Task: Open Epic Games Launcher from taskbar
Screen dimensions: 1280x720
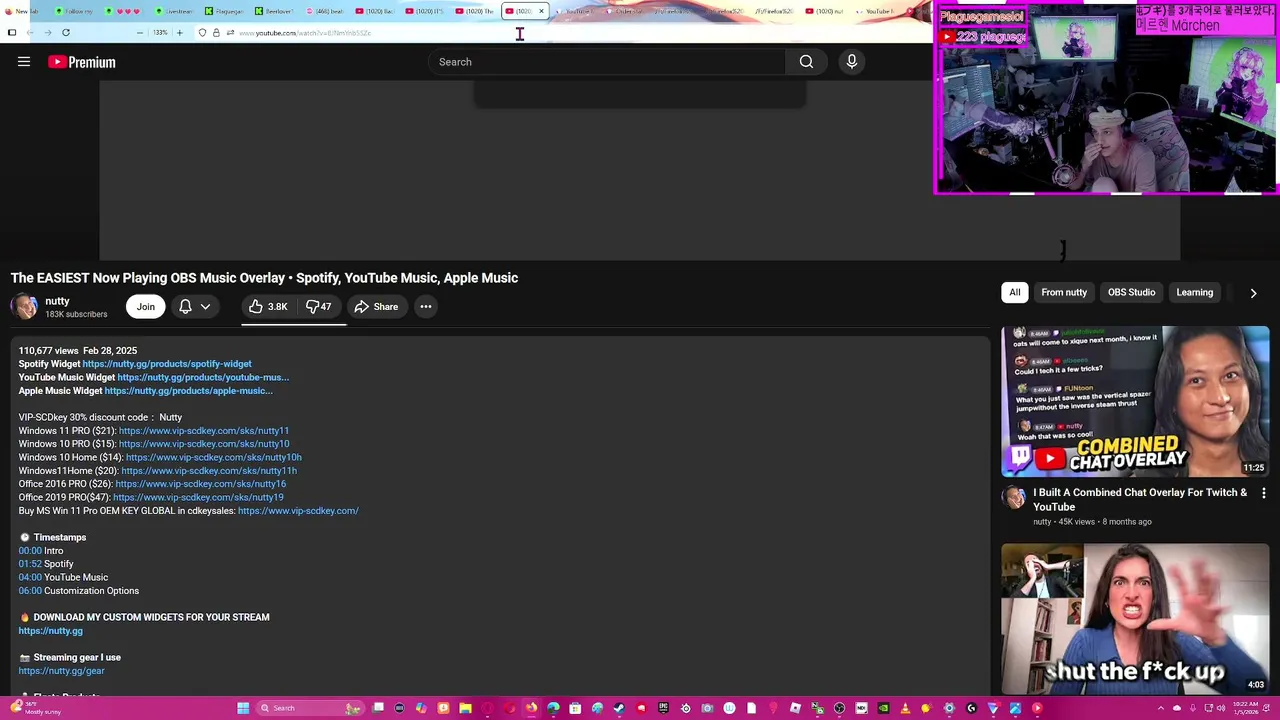Action: point(663,708)
